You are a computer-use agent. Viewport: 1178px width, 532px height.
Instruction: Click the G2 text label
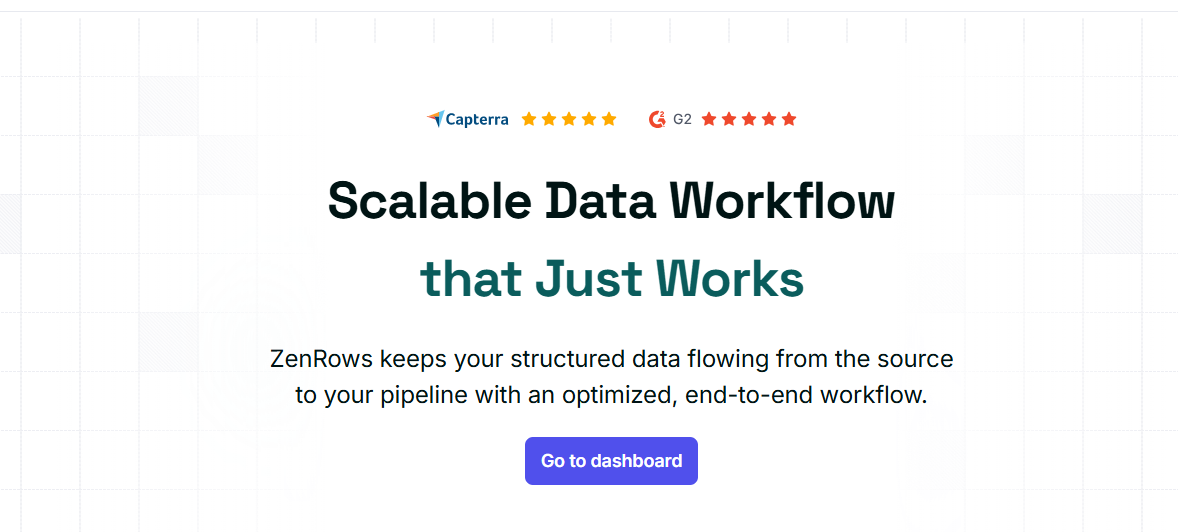click(x=682, y=119)
